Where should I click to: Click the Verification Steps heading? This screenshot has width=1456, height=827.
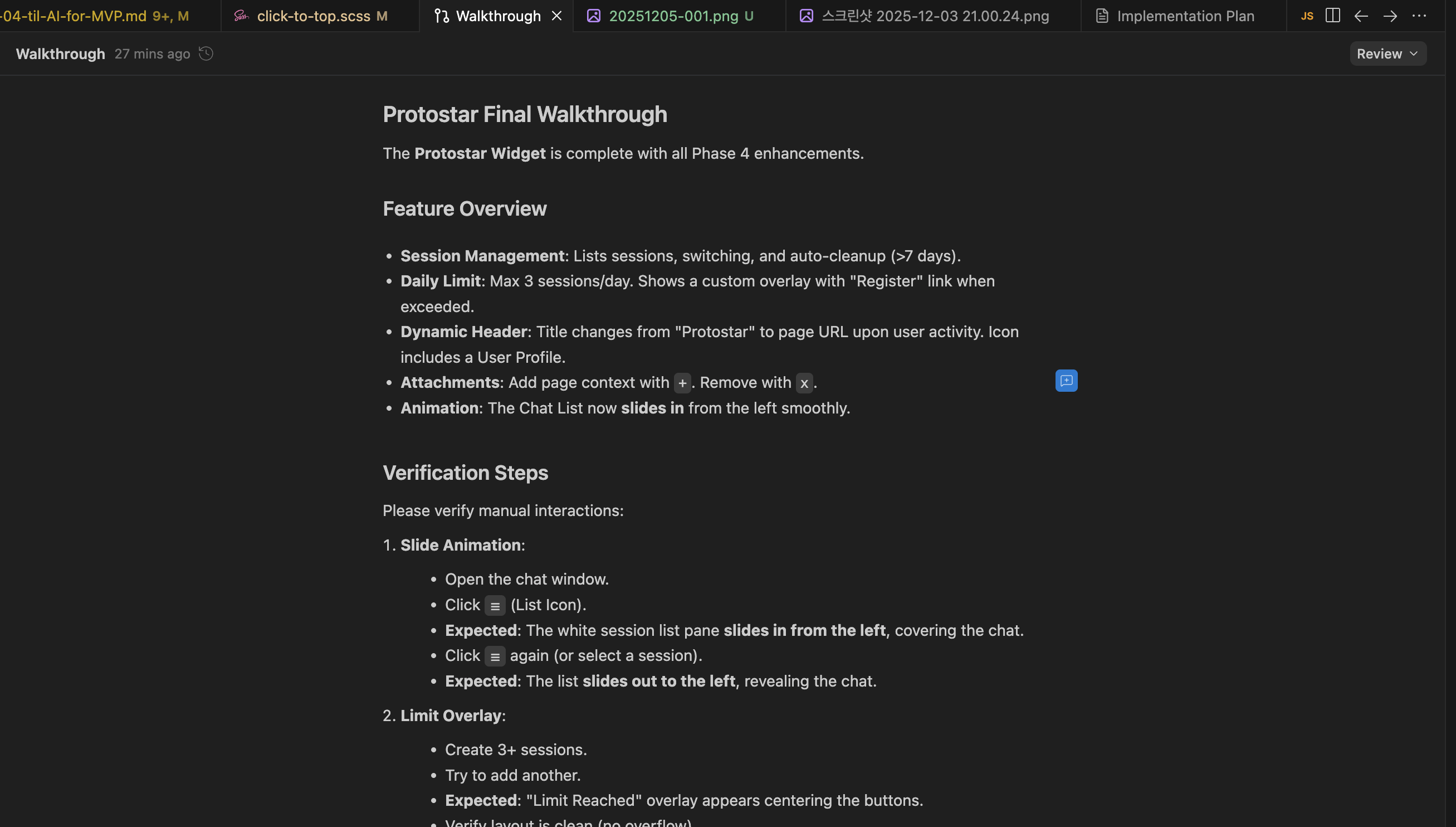(465, 473)
